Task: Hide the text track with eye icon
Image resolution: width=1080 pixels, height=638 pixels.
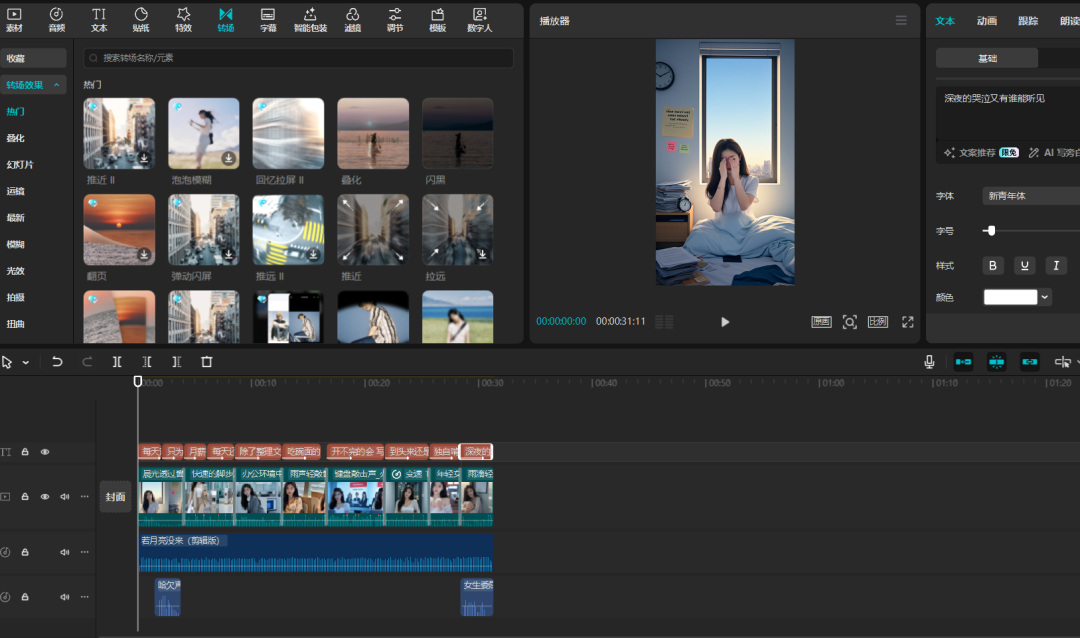Action: (x=45, y=452)
